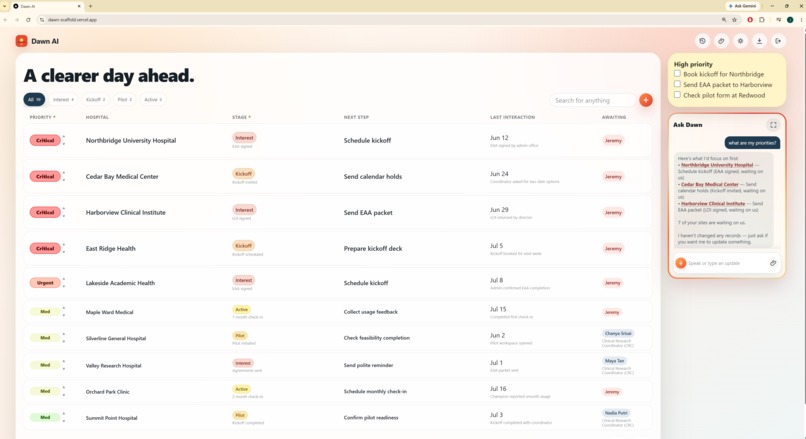Image resolution: width=806 pixels, height=439 pixels.
Task: Click the orange plus add button beside search
Action: point(646,100)
